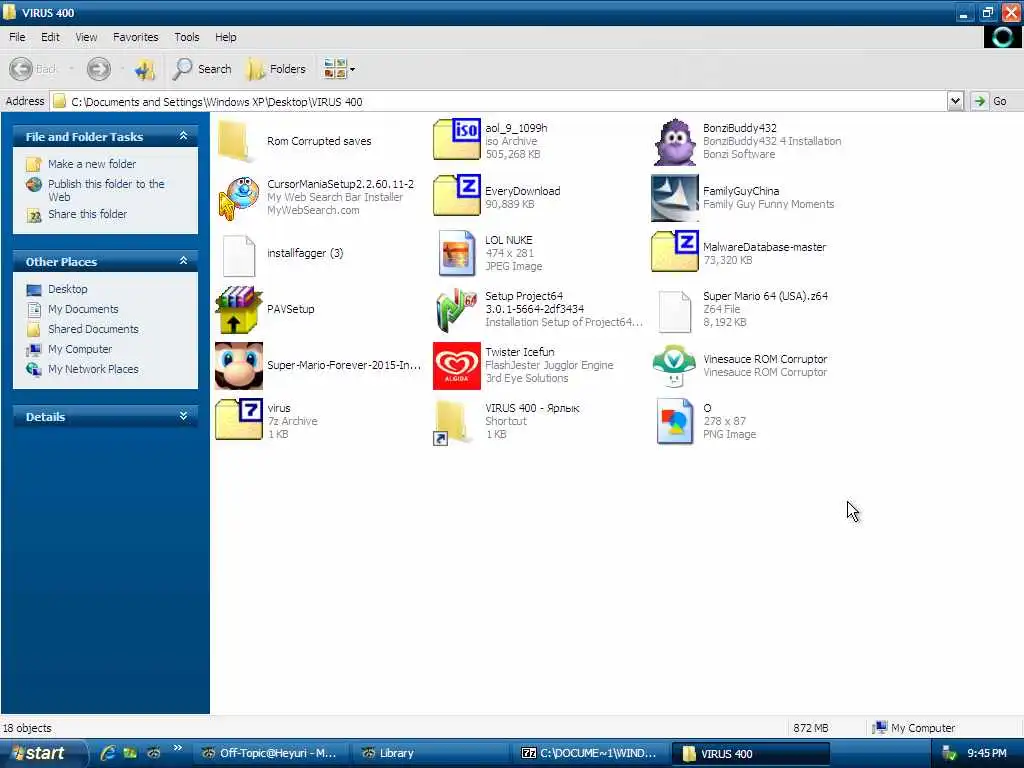This screenshot has width=1024, height=768.
Task: Select the BonziBuddy432 purple gorilla icon
Action: coord(675,142)
